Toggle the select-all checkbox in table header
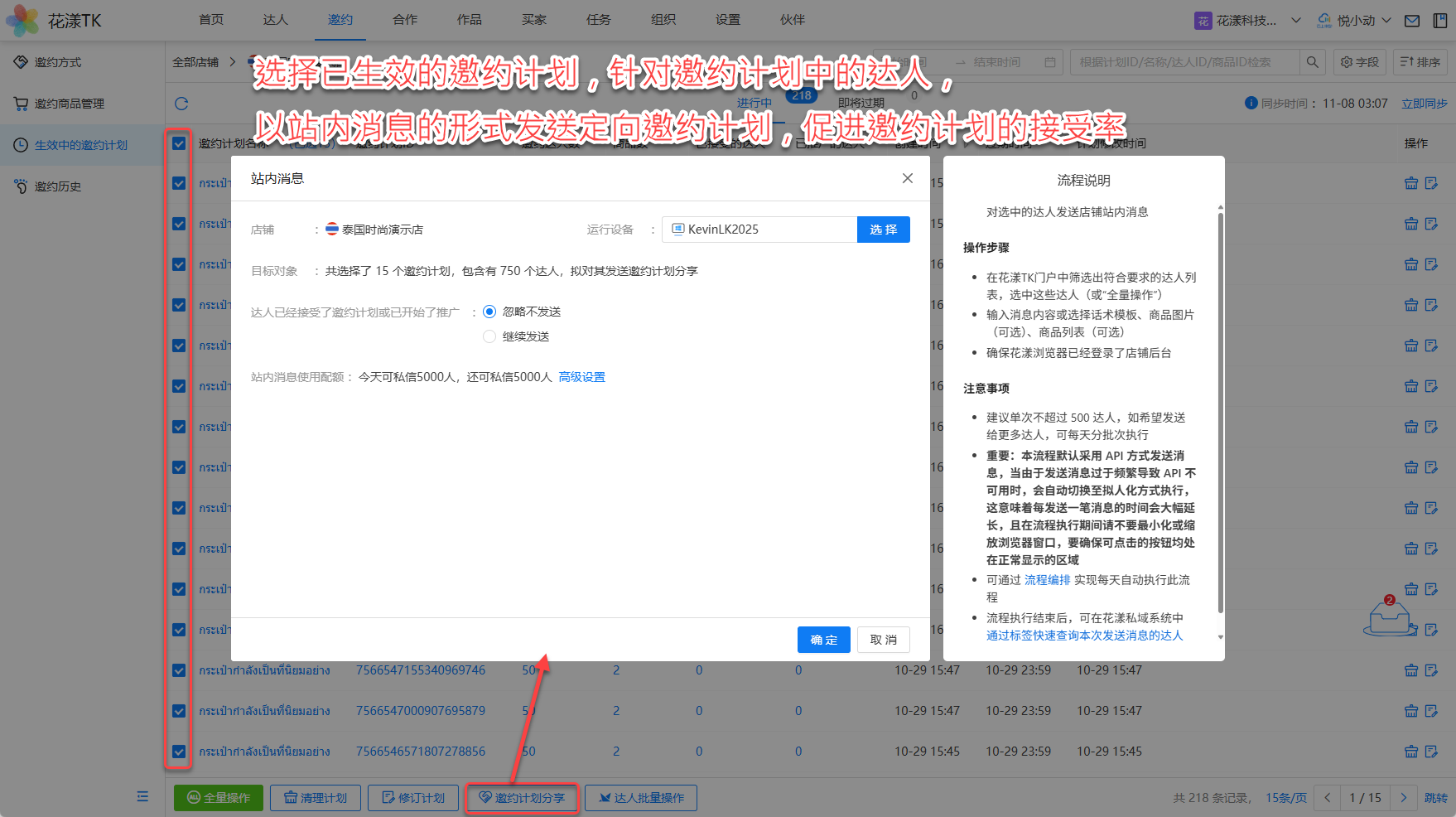This screenshot has width=1456, height=817. (x=179, y=143)
